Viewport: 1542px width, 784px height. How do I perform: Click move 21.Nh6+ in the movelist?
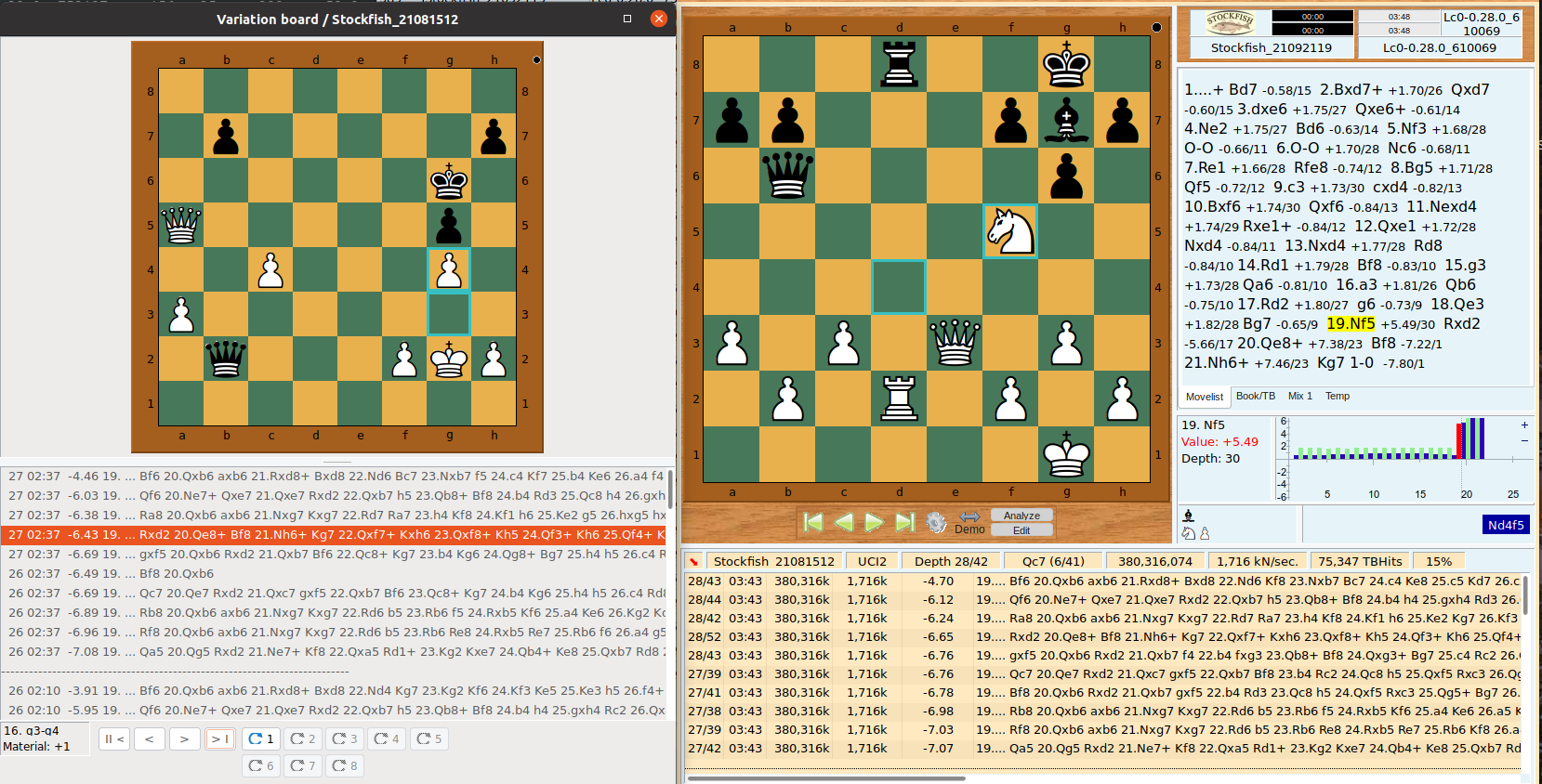coord(1217,362)
